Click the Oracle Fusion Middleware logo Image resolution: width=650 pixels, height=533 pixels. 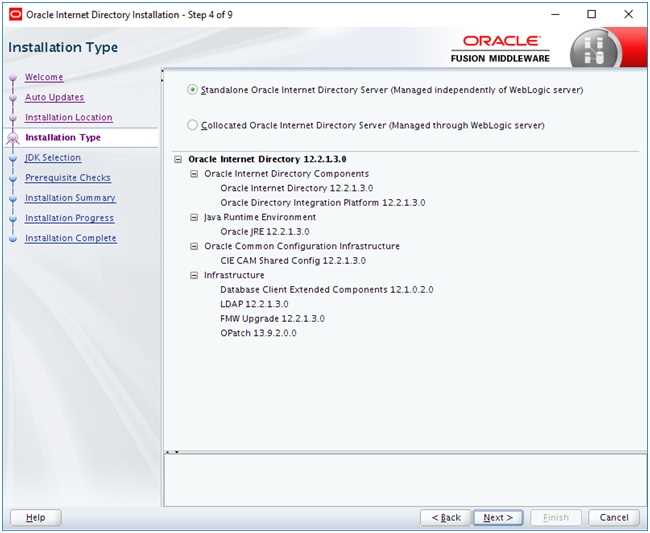[500, 49]
